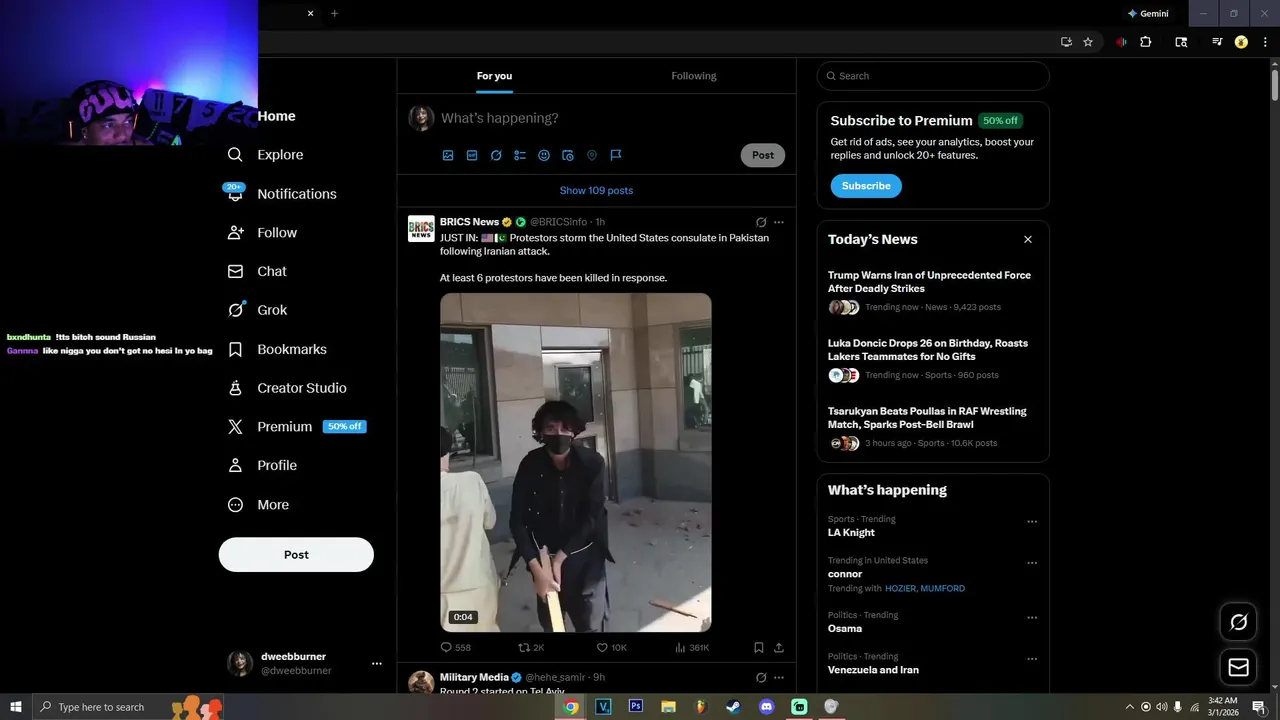Open Grok from the sidebar
This screenshot has width=1280, height=720.
(257, 310)
